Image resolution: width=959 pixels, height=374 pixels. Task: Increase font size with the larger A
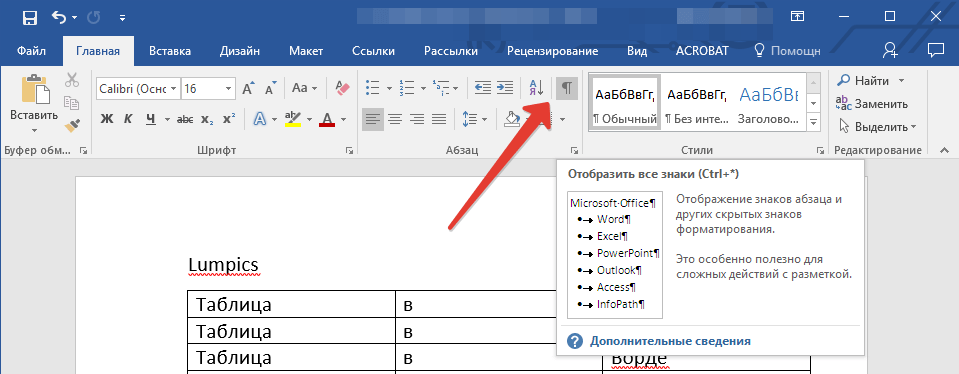[248, 89]
